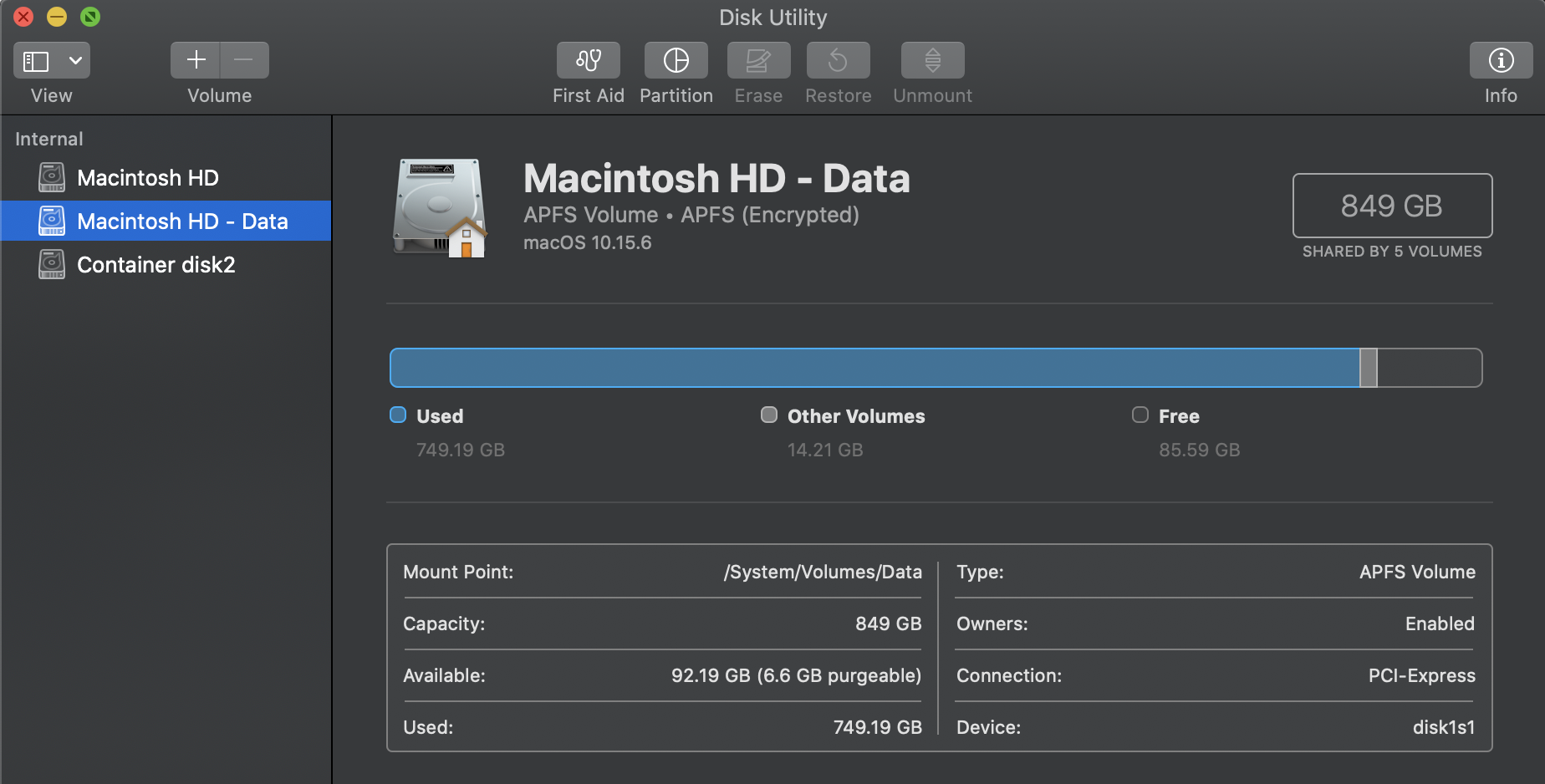Click the Internal sidebar section header
This screenshot has width=1545, height=784.
pos(49,139)
